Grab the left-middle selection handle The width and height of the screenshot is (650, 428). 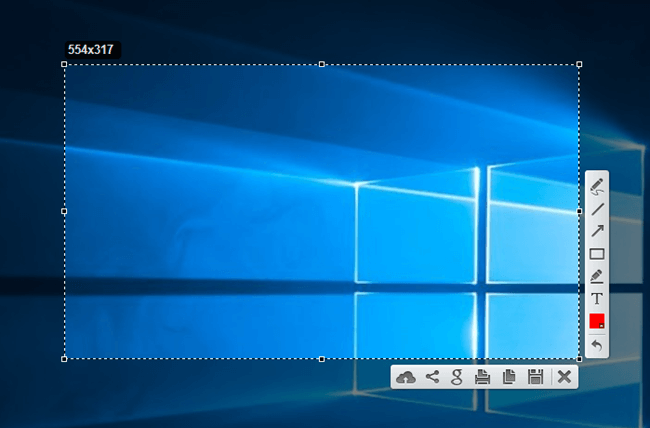click(64, 211)
